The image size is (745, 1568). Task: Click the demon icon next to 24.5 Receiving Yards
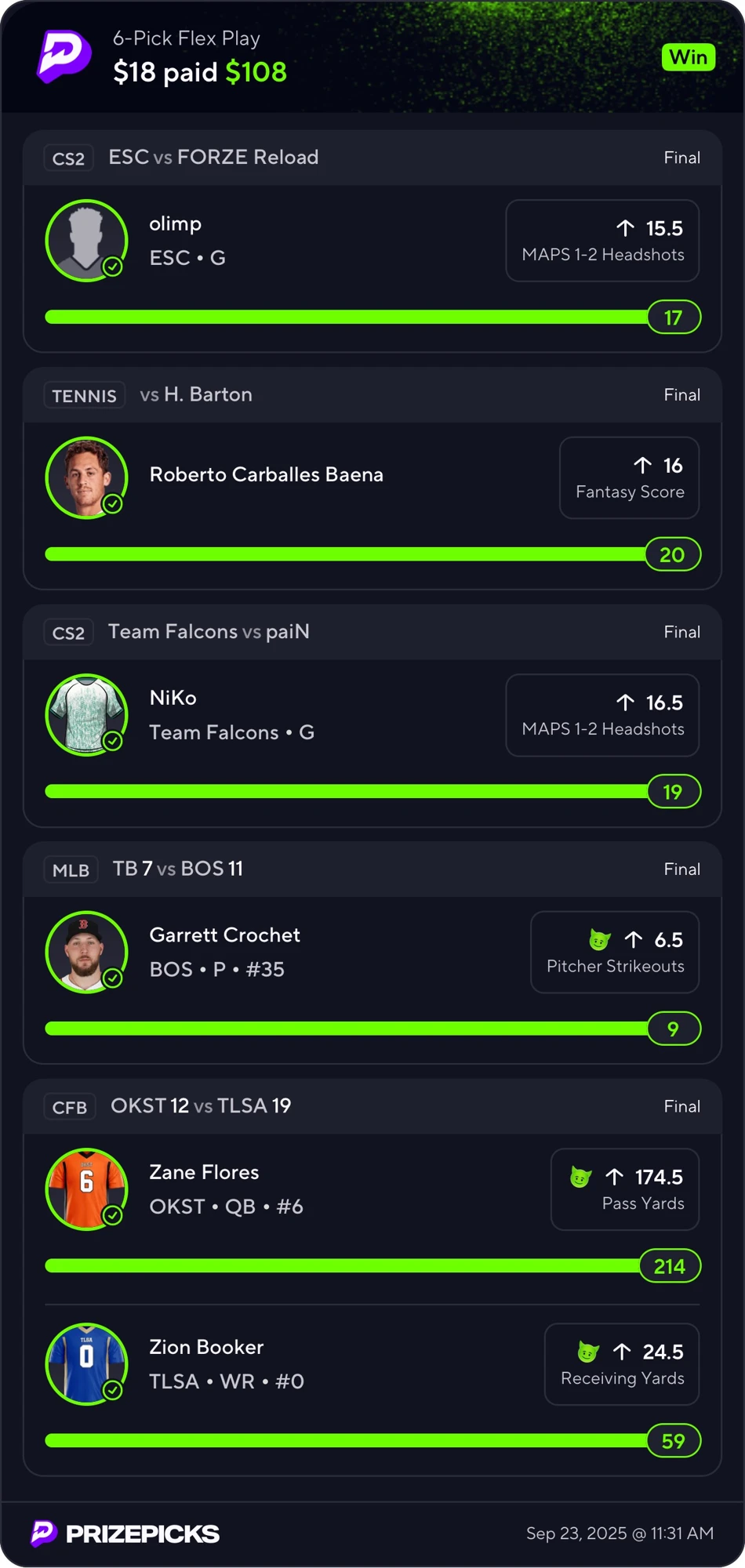(588, 1352)
